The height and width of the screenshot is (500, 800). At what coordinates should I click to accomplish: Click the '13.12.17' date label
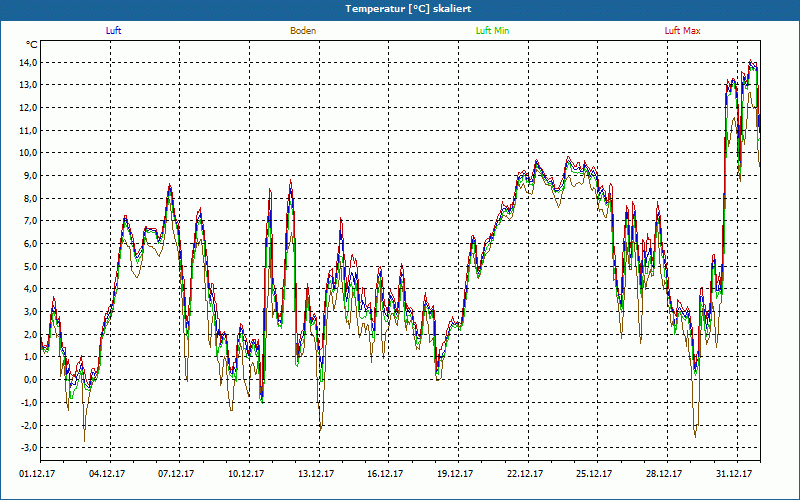coord(316,474)
